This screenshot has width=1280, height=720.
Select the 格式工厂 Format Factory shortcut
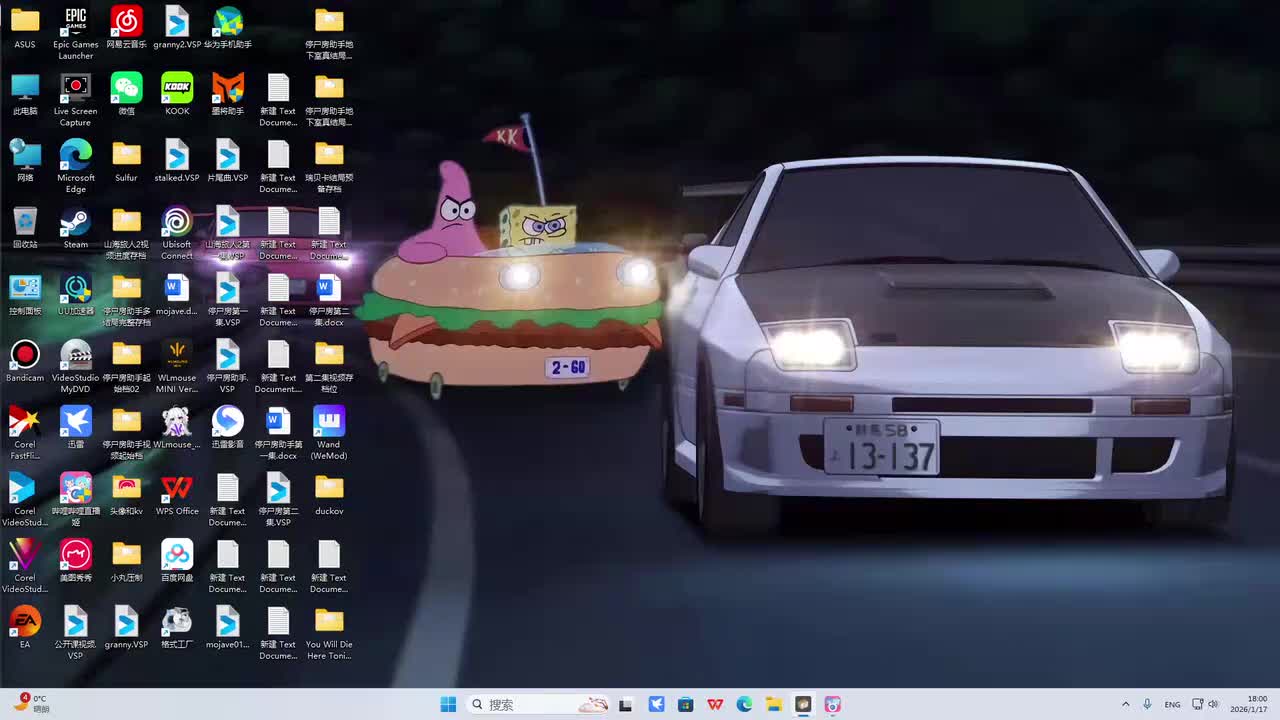tap(177, 628)
